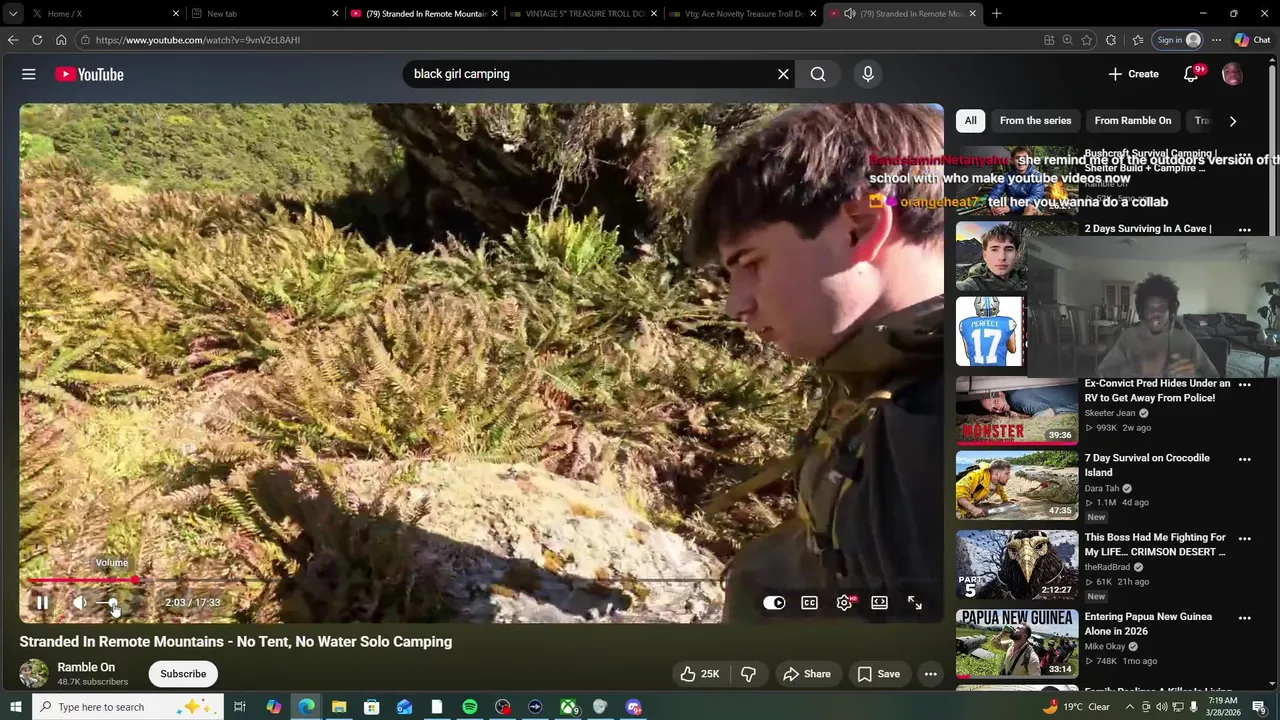Switch to the Vtg Ace Novelty Treasure Troll tab
This screenshot has width=1280, height=720.
pos(742,14)
